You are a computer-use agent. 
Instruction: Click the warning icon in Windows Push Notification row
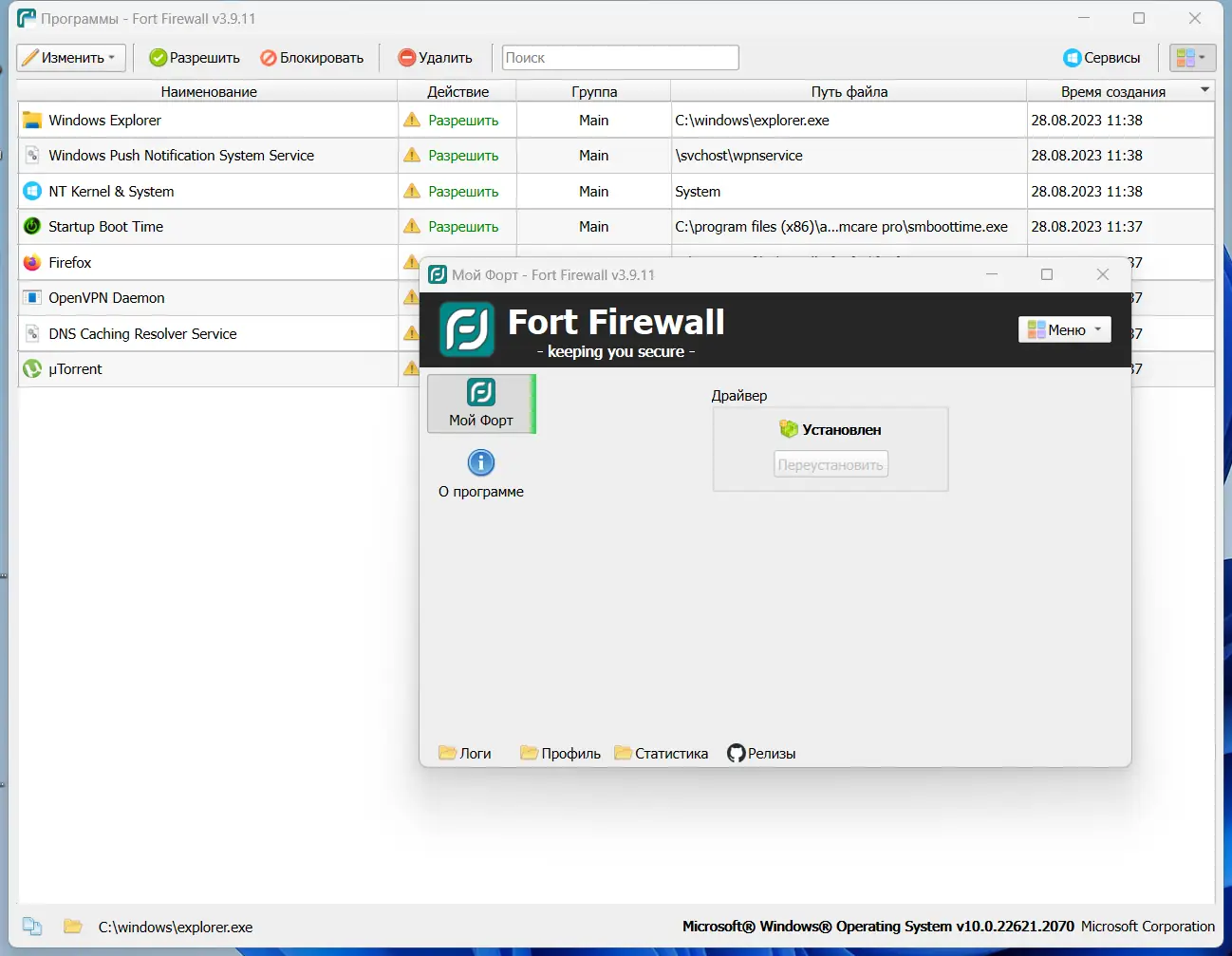point(412,156)
